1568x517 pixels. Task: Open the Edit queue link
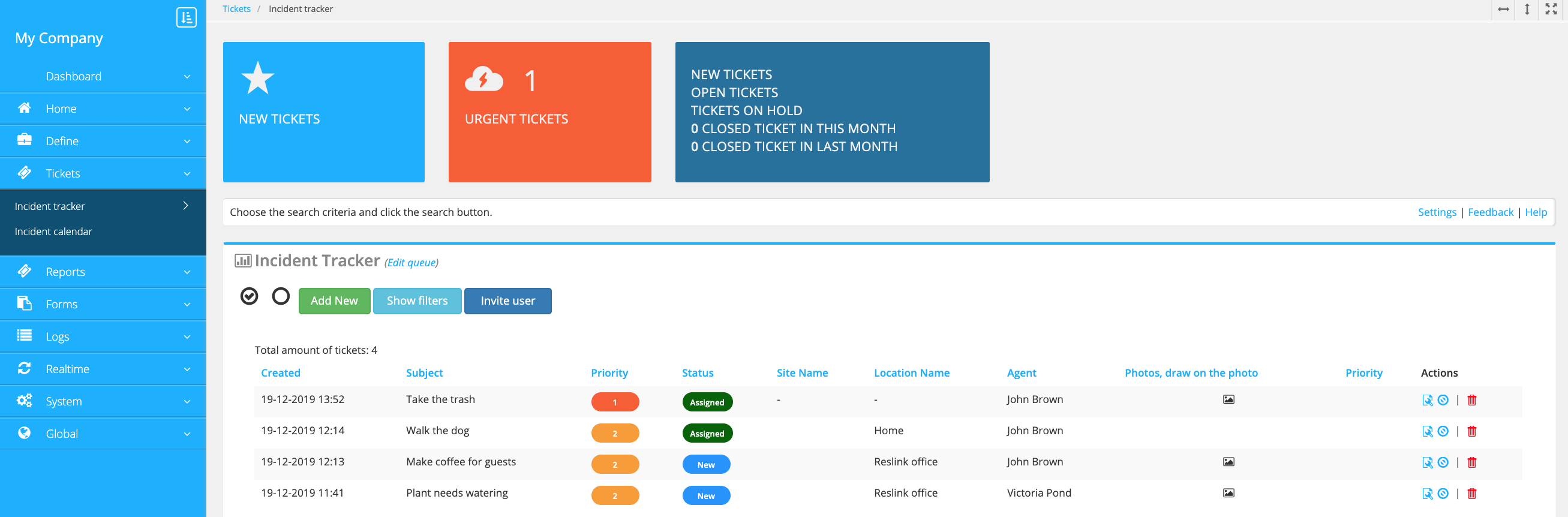pyautogui.click(x=411, y=263)
